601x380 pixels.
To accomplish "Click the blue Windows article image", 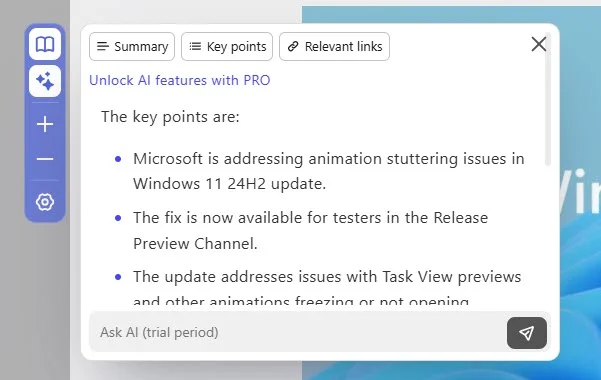I will (x=580, y=192).
